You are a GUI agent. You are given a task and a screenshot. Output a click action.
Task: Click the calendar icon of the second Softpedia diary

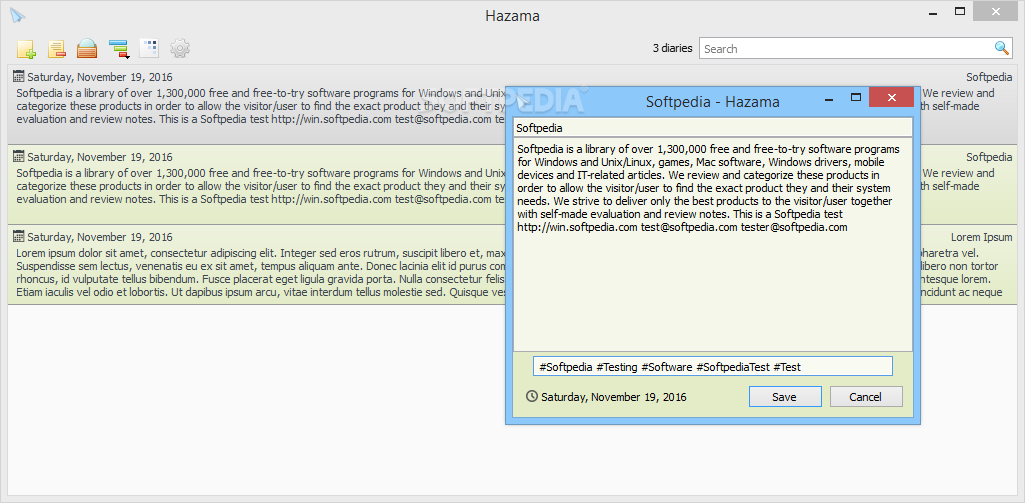coord(18,156)
